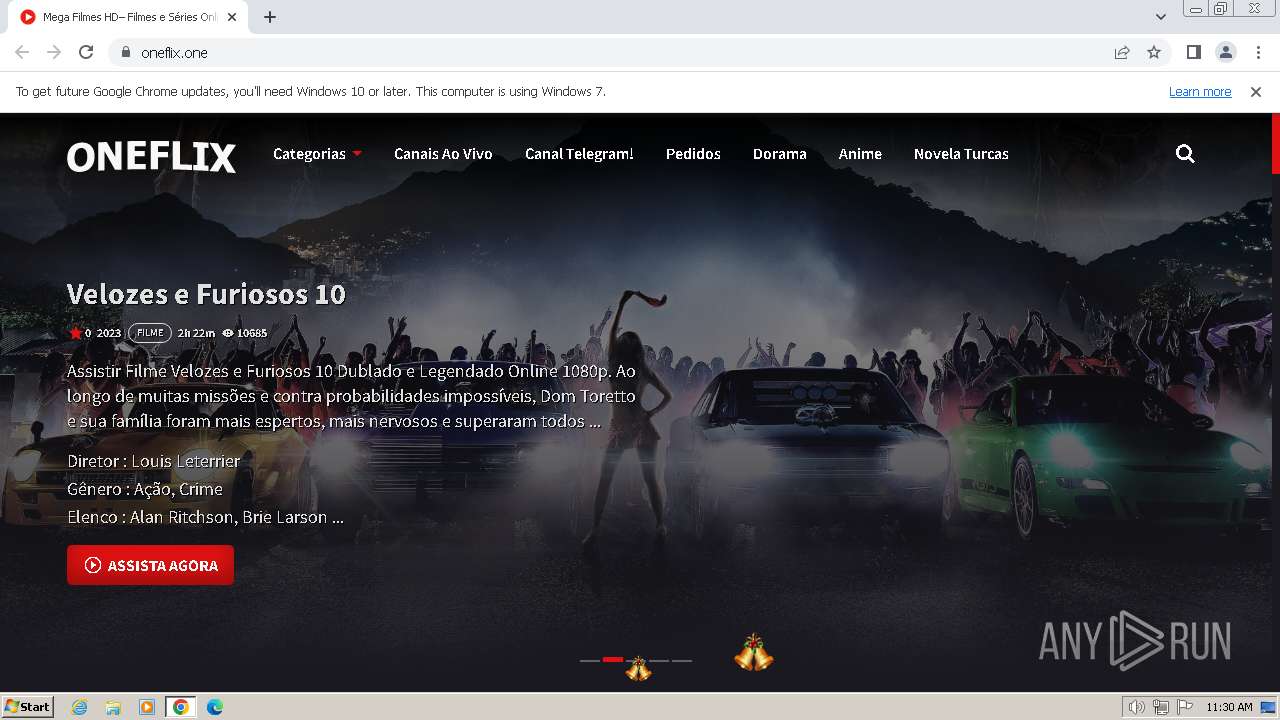1280x720 pixels.
Task: Open the site search magnifier icon
Action: 1185,154
